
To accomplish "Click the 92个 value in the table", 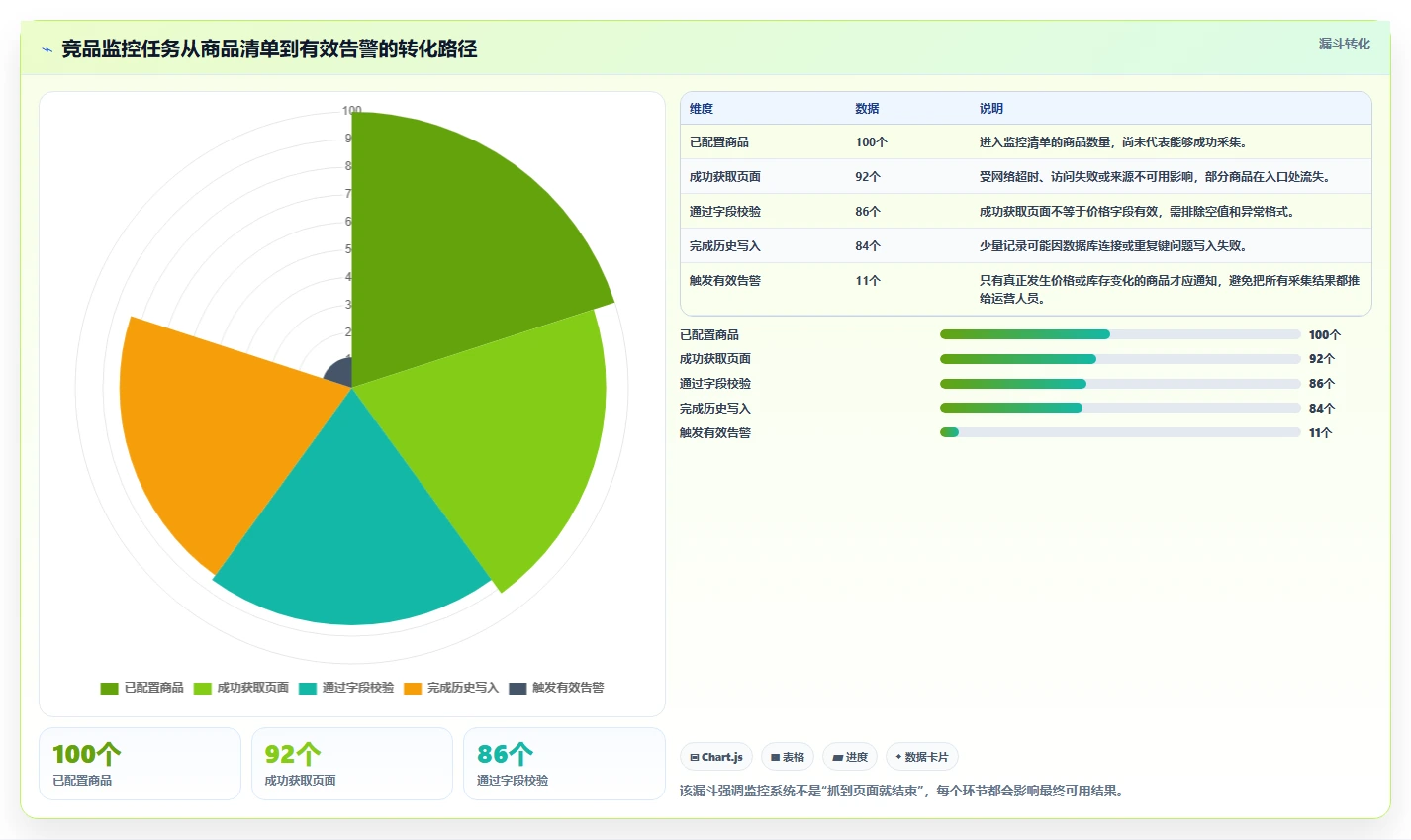I will coord(868,177).
